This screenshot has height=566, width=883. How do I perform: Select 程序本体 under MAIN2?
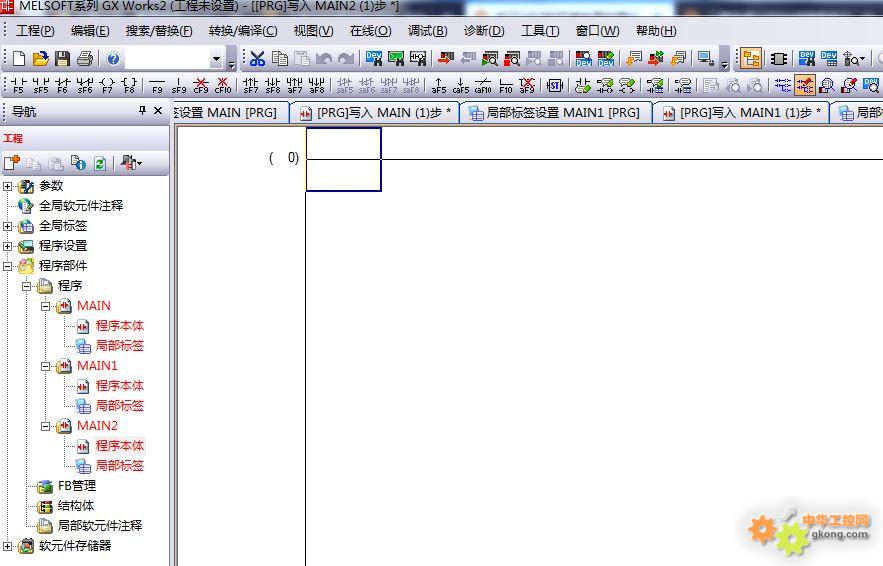click(119, 445)
